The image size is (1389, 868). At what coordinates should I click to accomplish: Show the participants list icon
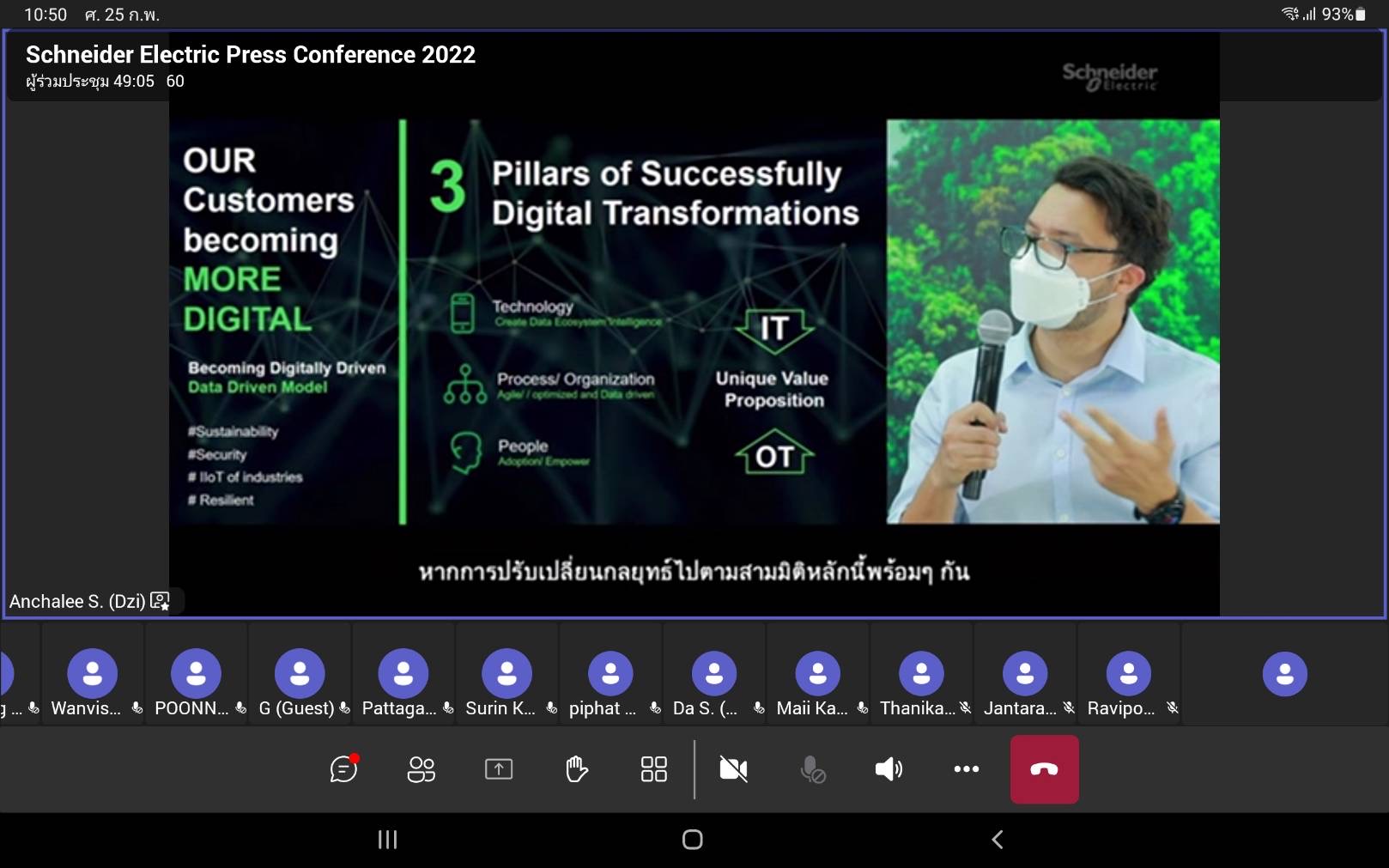click(x=421, y=769)
